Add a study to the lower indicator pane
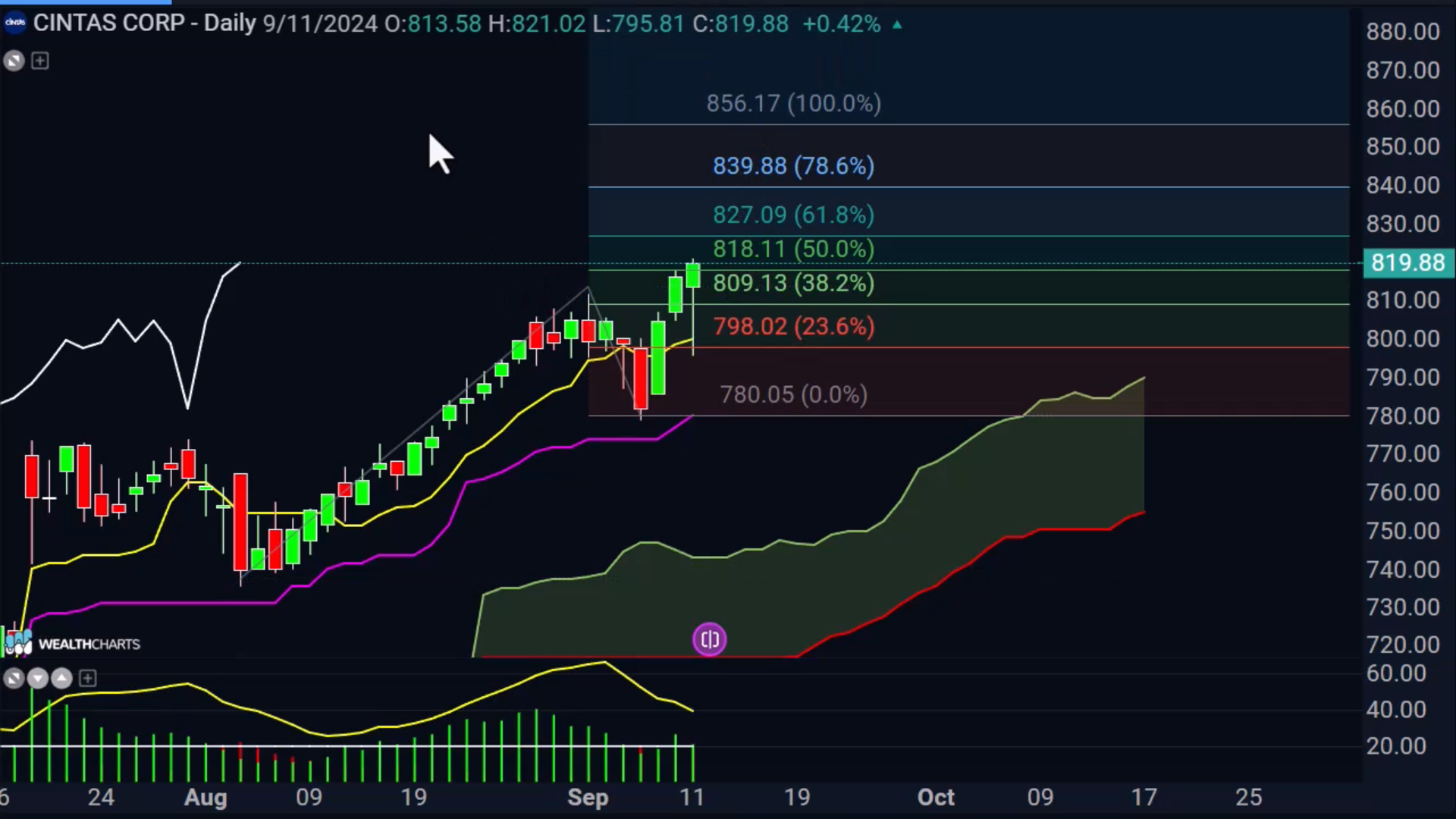This screenshot has height=819, width=1456. (x=88, y=678)
